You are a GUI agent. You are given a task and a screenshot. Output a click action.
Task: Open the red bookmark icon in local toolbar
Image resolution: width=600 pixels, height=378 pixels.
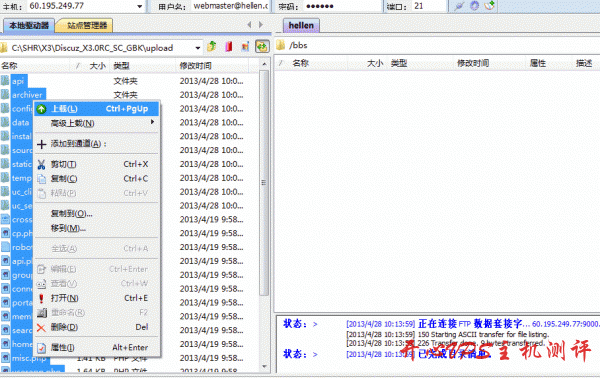[228, 47]
